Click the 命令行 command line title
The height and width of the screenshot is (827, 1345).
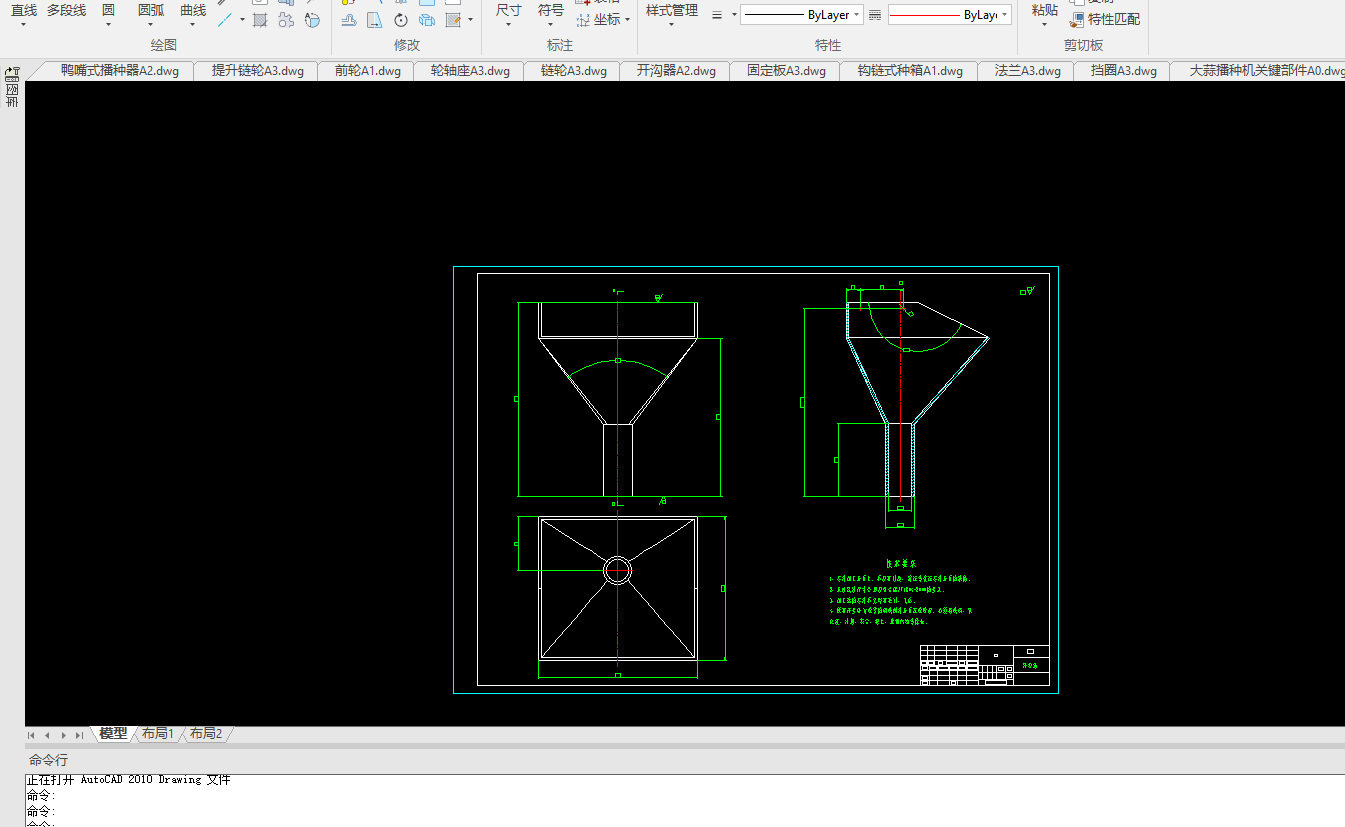(x=49, y=760)
